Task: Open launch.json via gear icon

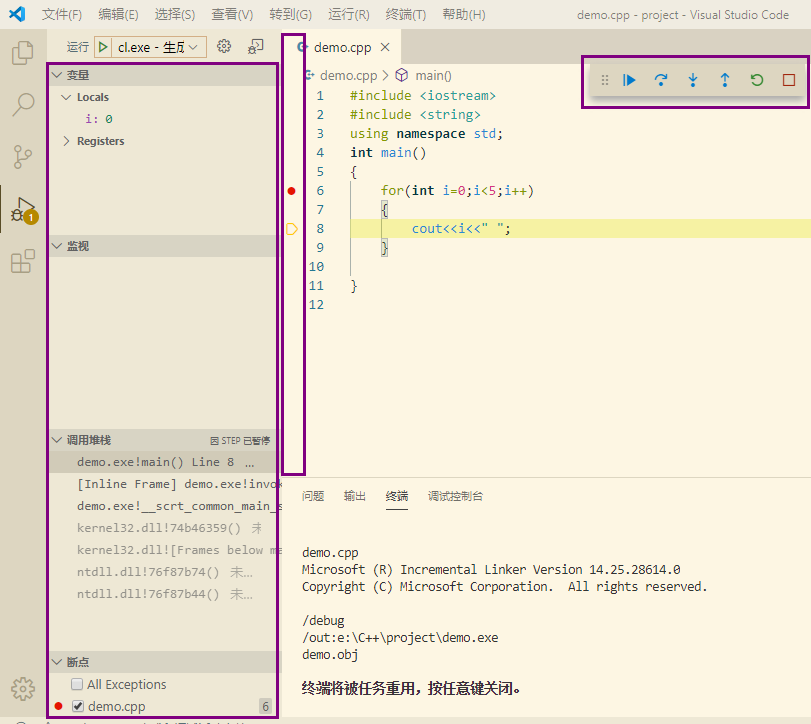Action: (224, 47)
